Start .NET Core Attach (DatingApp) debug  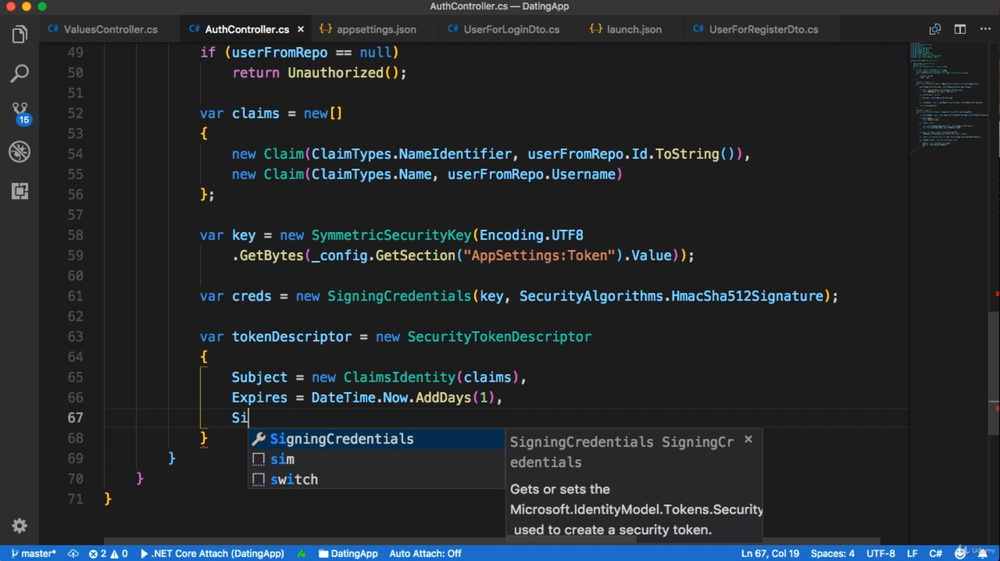212,553
